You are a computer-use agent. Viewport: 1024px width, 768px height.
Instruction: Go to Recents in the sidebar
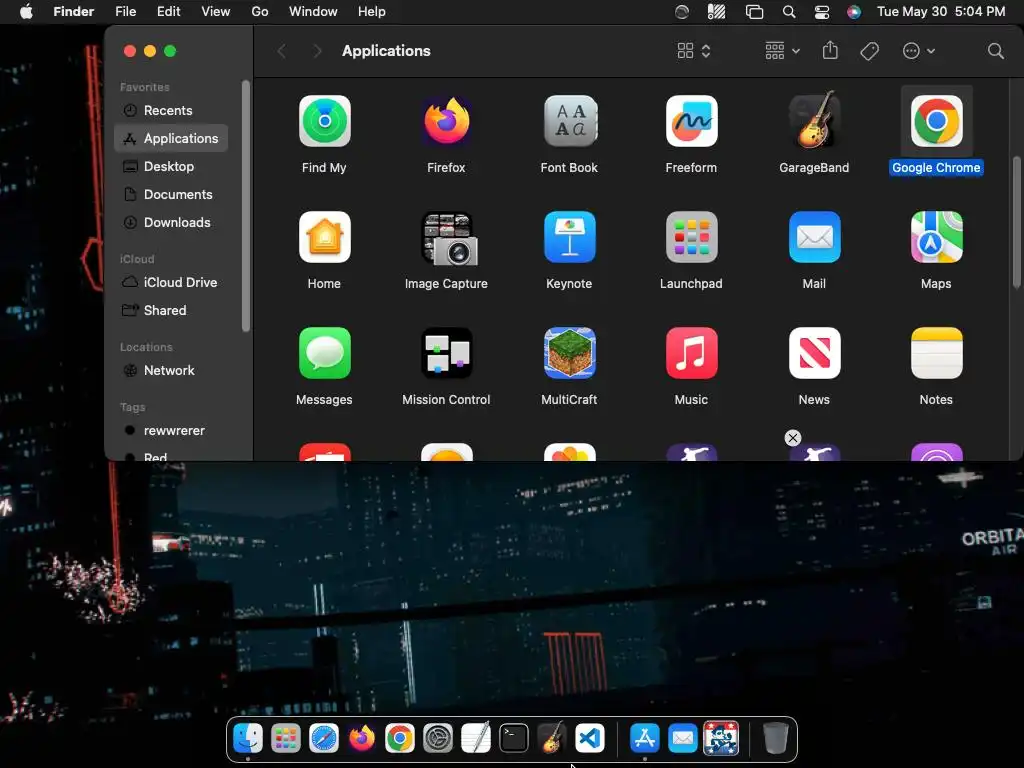171,110
